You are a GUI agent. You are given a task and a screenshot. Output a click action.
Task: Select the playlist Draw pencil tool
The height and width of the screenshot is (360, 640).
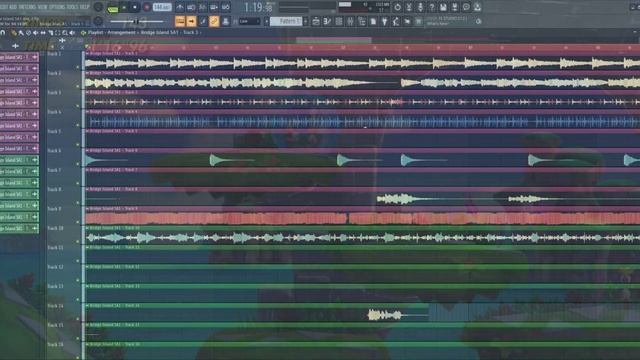tap(14, 33)
